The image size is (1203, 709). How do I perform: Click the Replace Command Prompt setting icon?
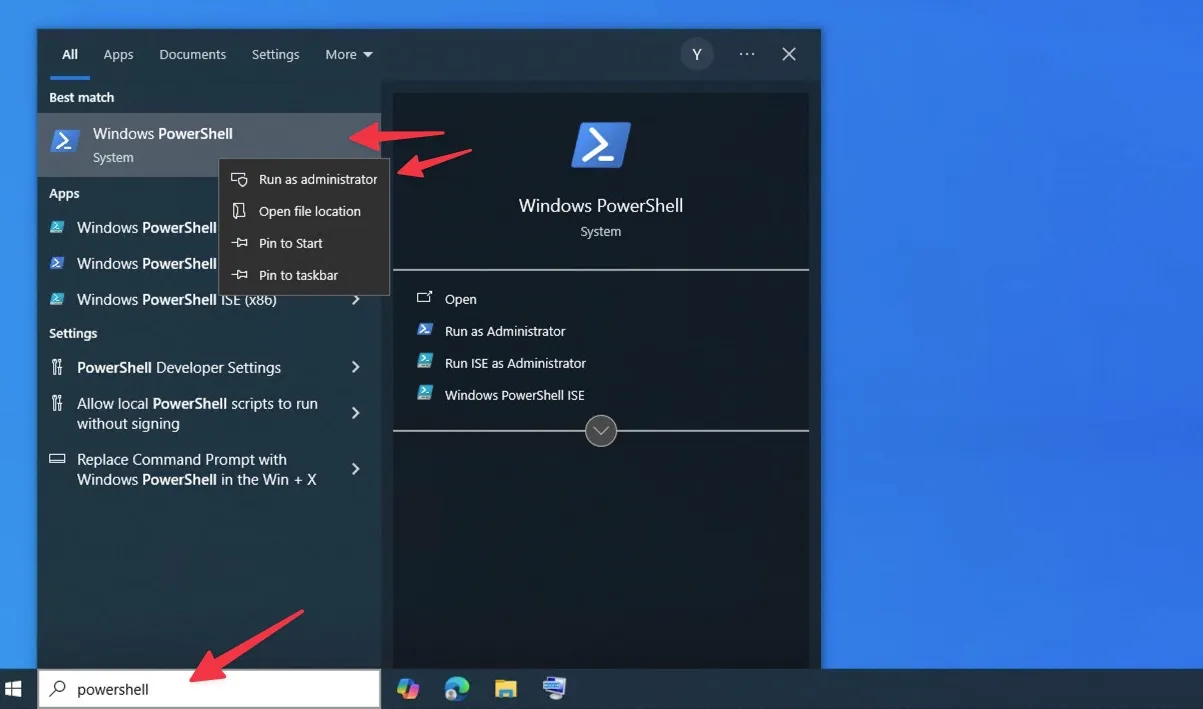click(x=58, y=459)
